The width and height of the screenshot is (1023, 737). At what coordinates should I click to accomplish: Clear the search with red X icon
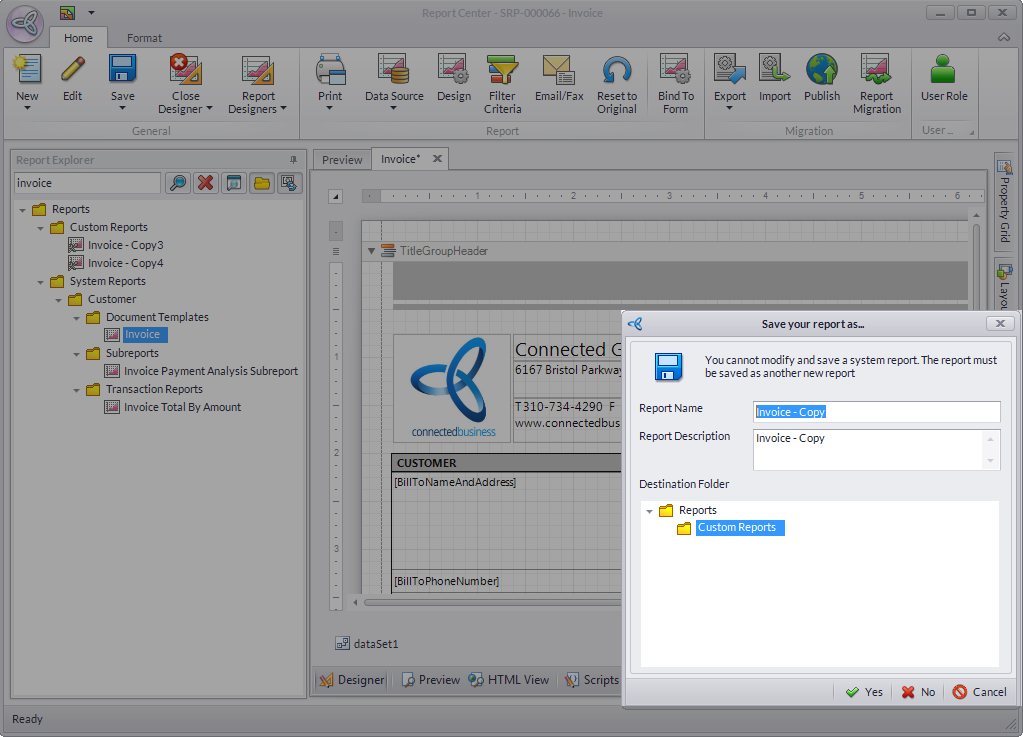pyautogui.click(x=205, y=183)
